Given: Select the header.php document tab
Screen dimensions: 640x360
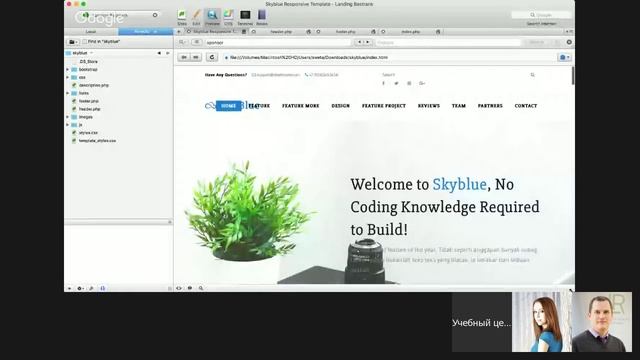Looking at the screenshot, I should (281, 31).
